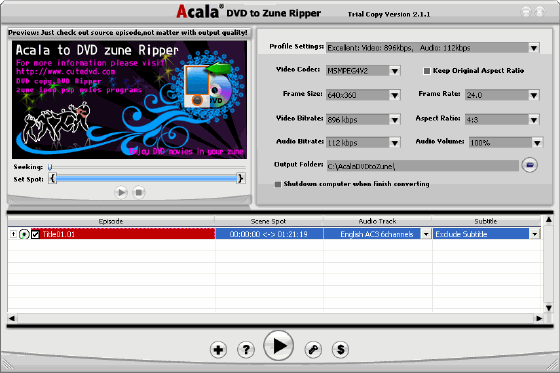Stop the preview playback
The width and height of the screenshot is (560, 373).
[x=139, y=193]
